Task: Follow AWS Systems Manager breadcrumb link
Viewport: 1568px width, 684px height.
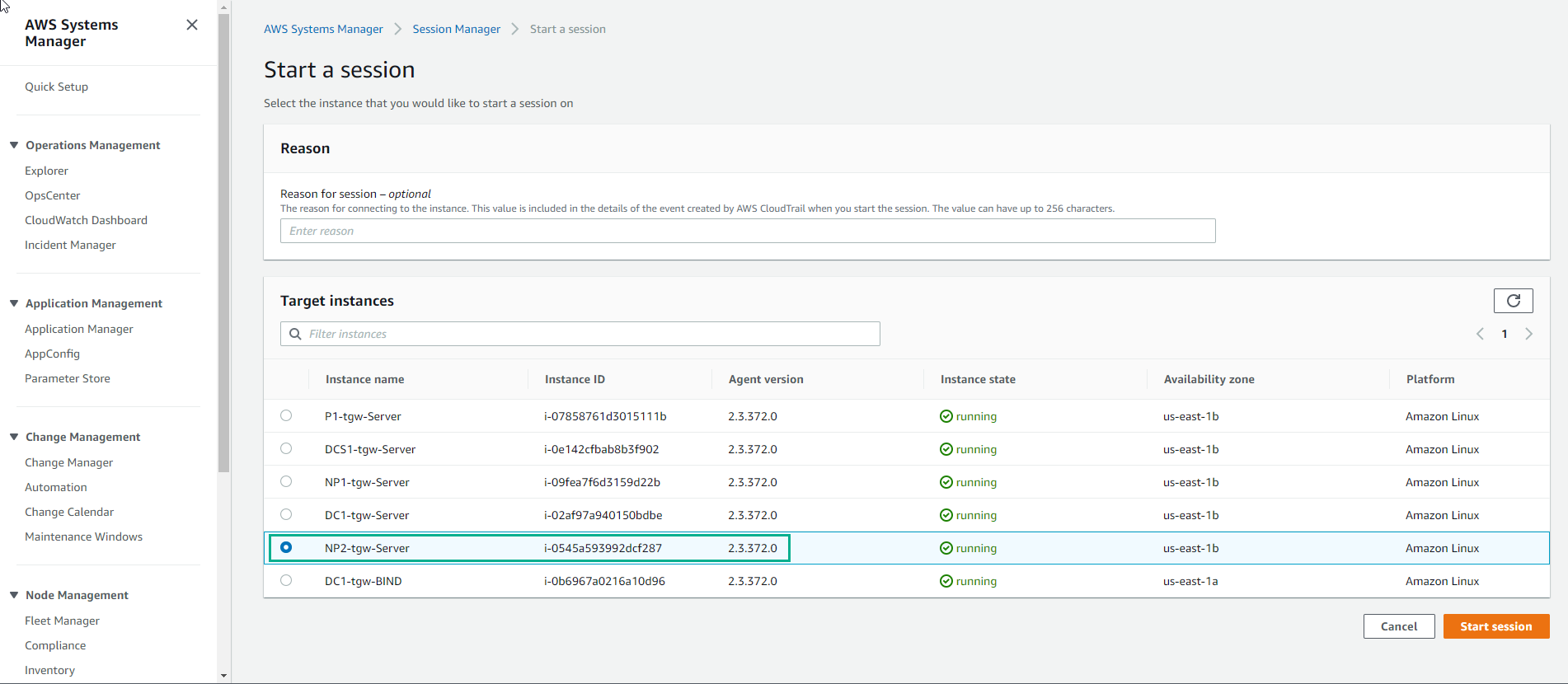Action: (x=323, y=29)
